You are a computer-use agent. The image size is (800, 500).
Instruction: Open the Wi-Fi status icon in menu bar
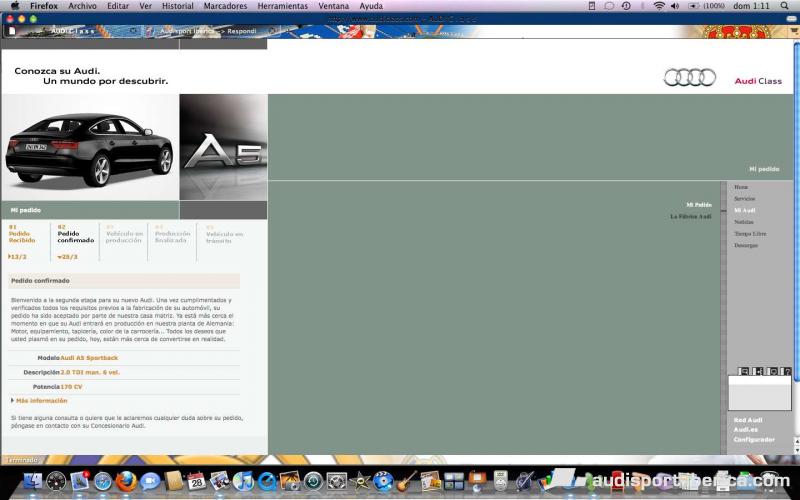click(x=659, y=6)
